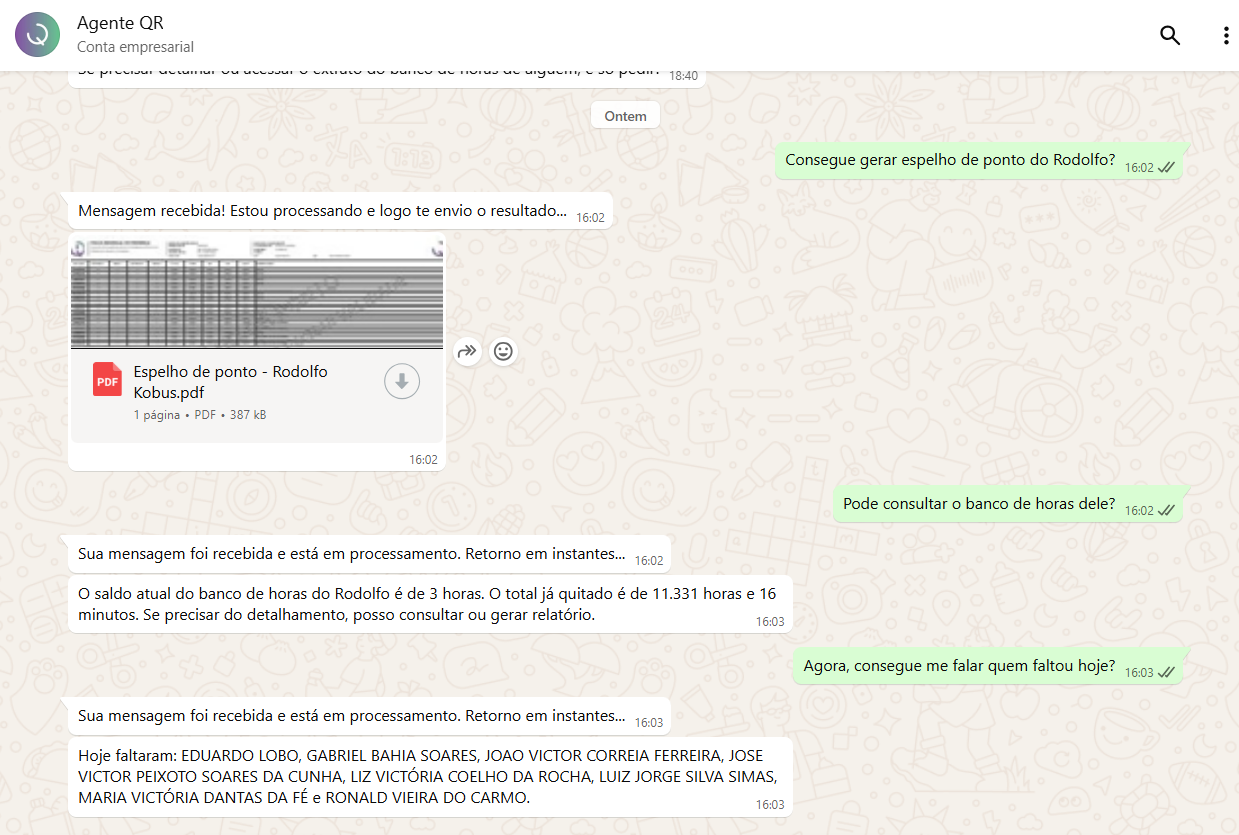React with emoji to the PDF message
1239x835 pixels.
[504, 351]
